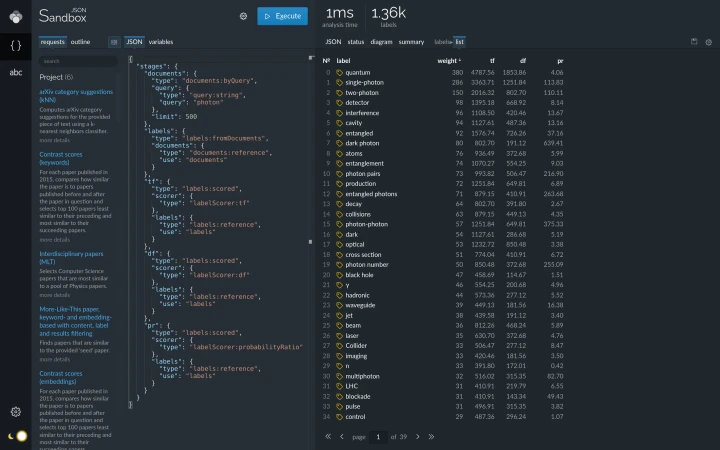This screenshot has height=450, width=720.
Task: Open the summary tab
Action: pyautogui.click(x=411, y=42)
